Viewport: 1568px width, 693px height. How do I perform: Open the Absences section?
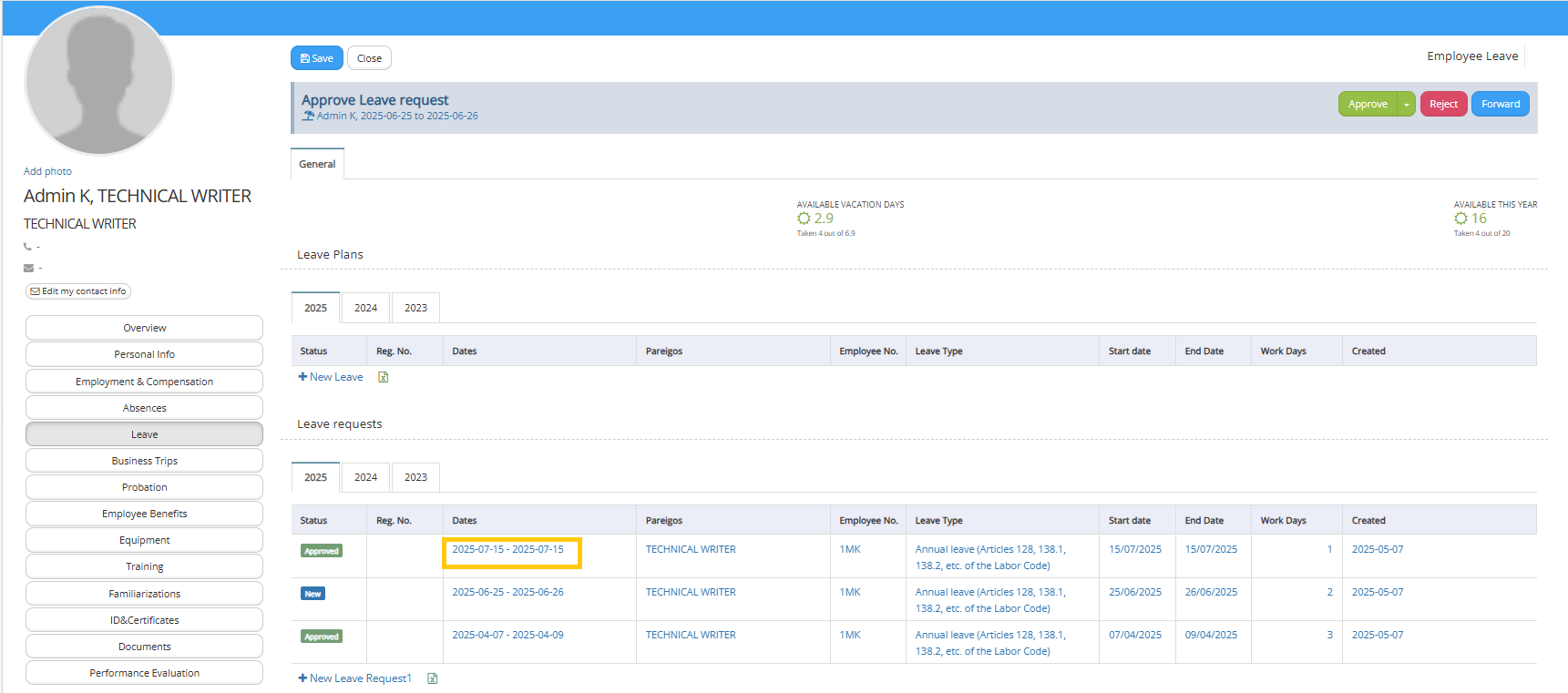pos(144,408)
